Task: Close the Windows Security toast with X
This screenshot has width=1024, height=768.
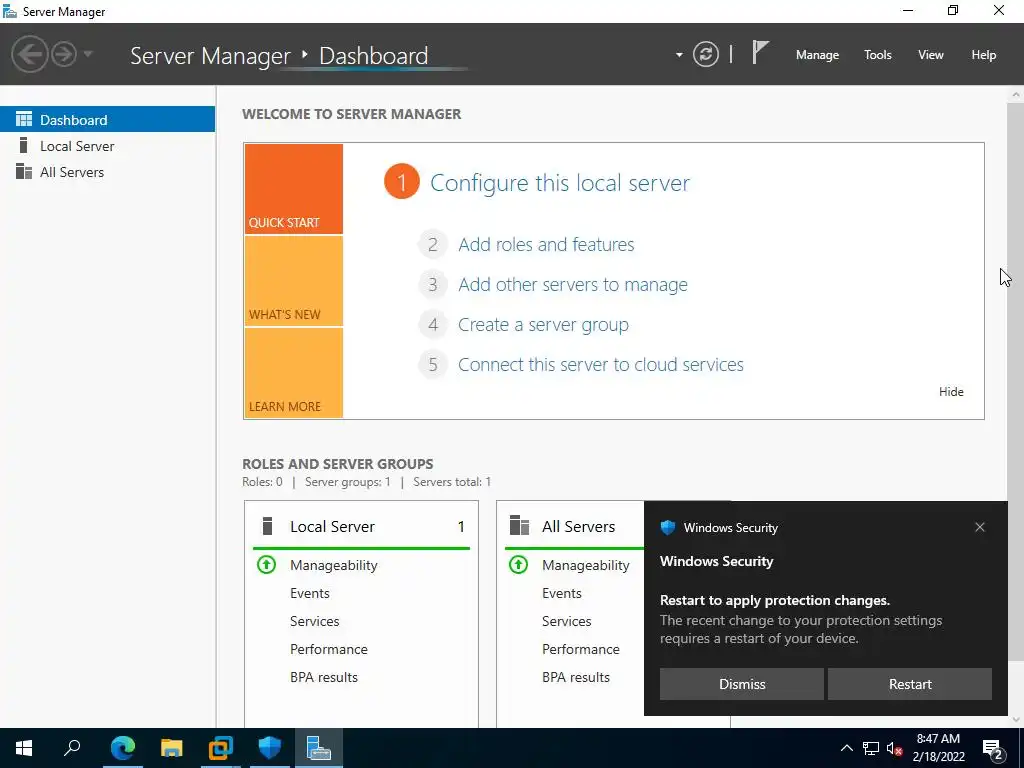Action: click(980, 527)
